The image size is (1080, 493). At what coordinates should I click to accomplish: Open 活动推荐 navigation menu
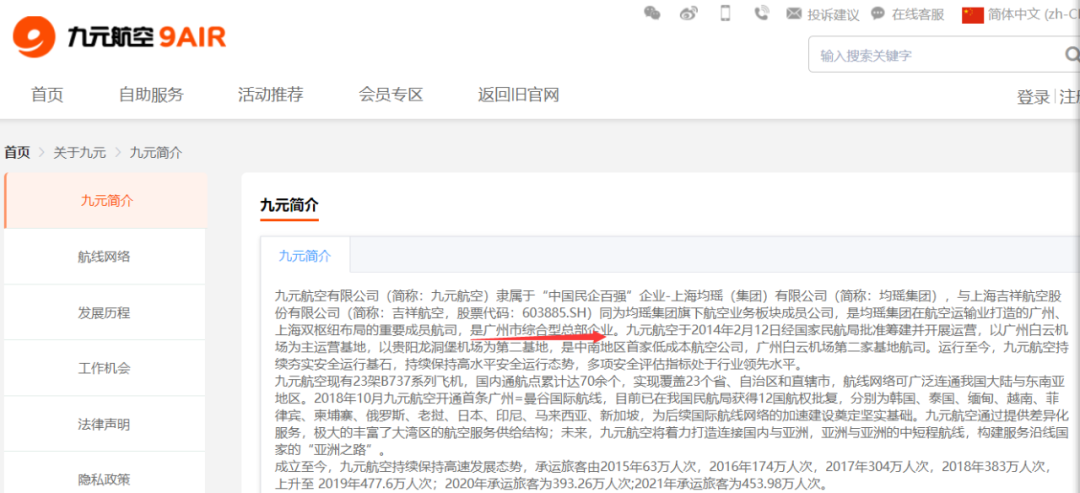270,95
